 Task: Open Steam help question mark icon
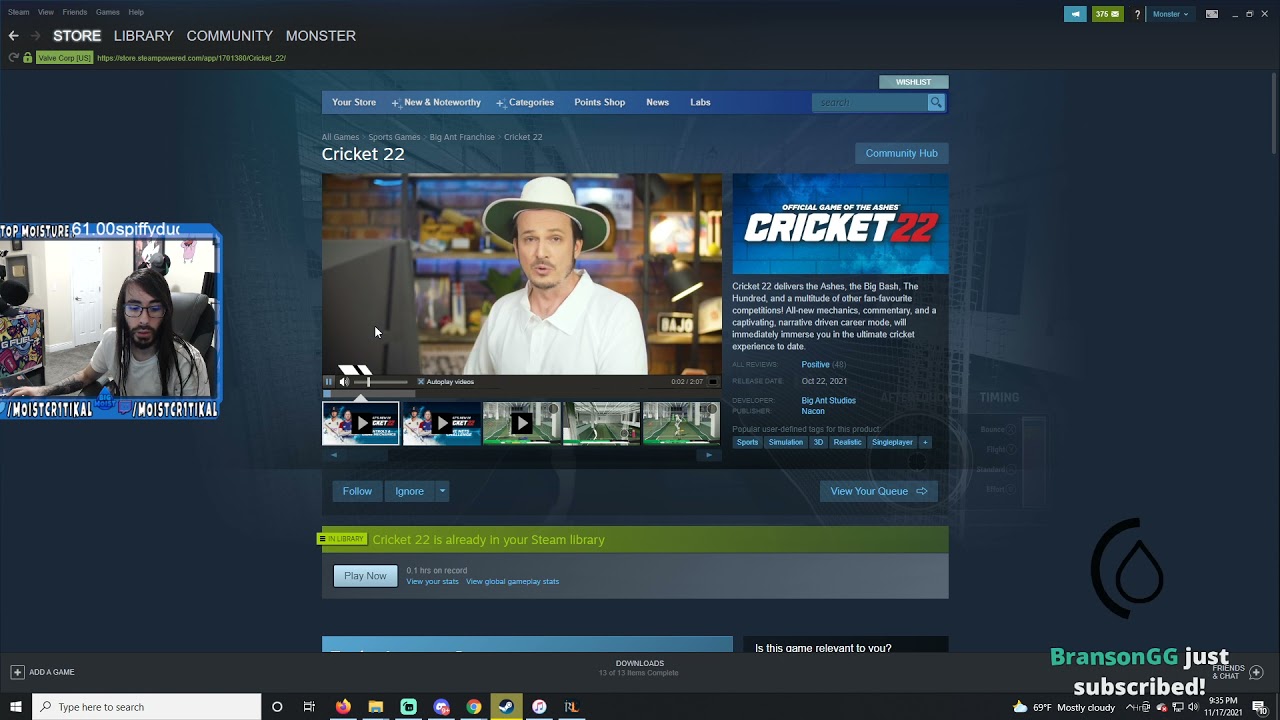(1137, 14)
